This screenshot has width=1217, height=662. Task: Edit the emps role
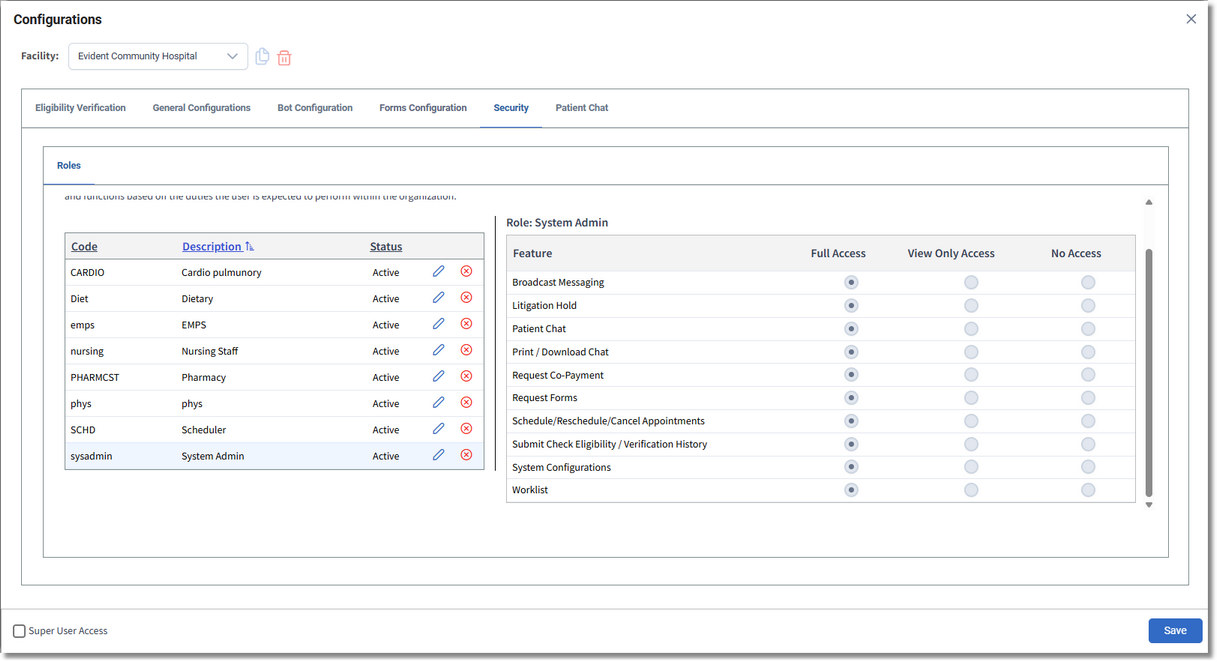(x=438, y=324)
